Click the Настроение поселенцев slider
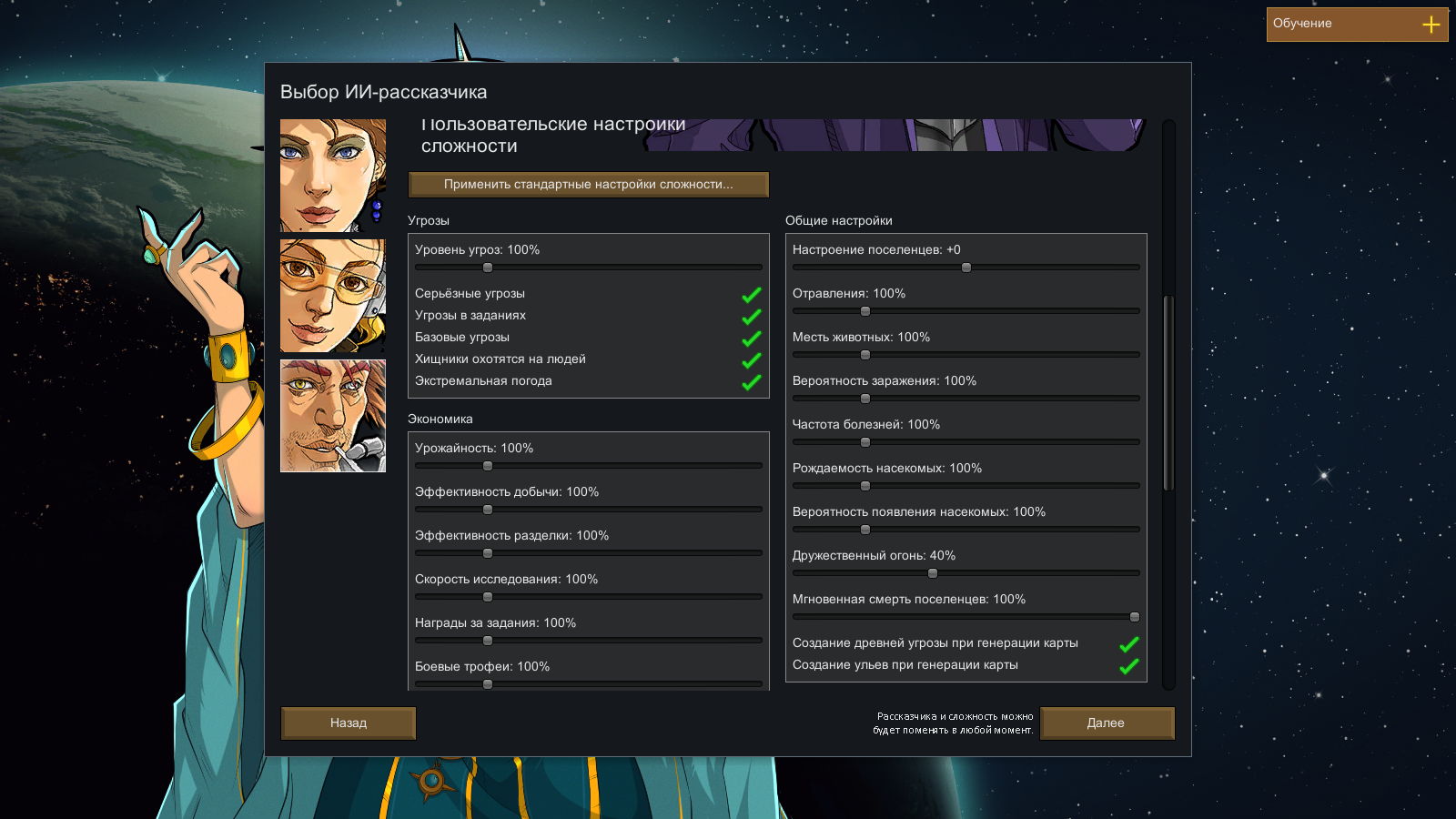The image size is (1456, 819). tap(966, 268)
